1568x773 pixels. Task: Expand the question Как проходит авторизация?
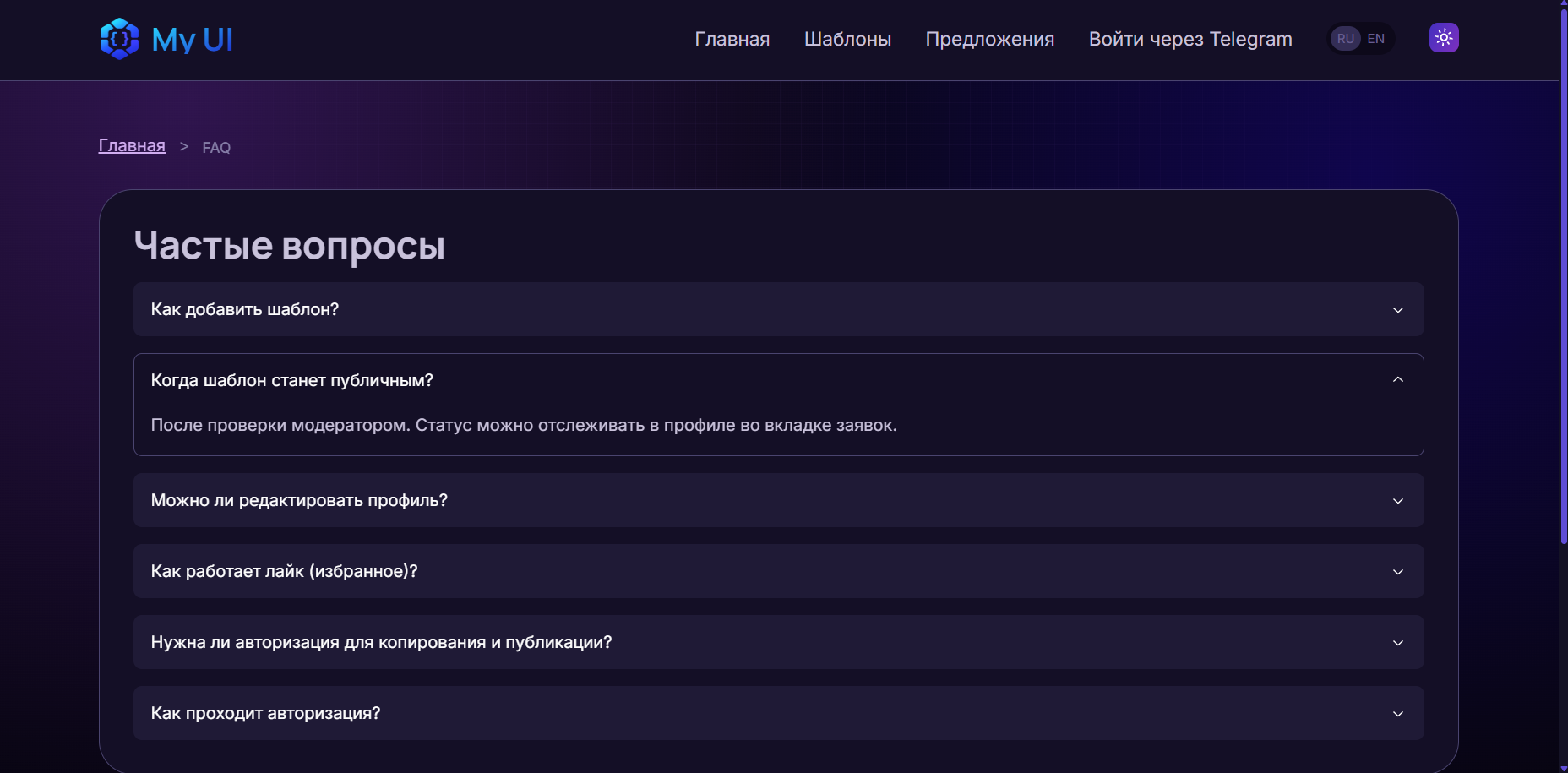(x=779, y=713)
